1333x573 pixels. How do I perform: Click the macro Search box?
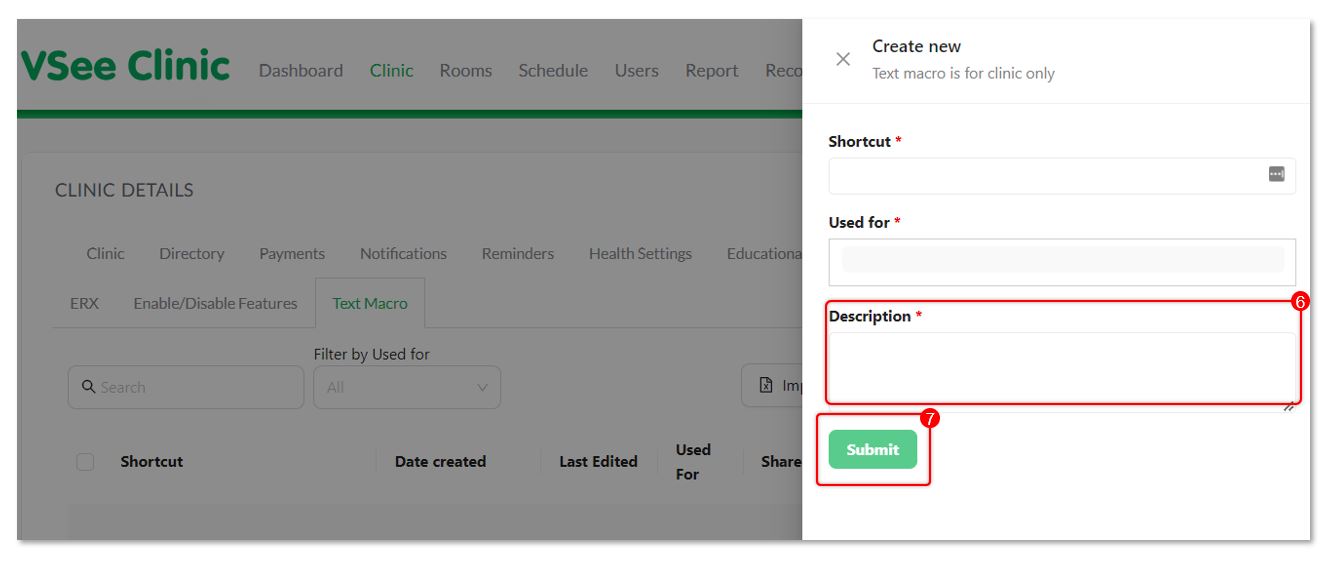pos(186,387)
